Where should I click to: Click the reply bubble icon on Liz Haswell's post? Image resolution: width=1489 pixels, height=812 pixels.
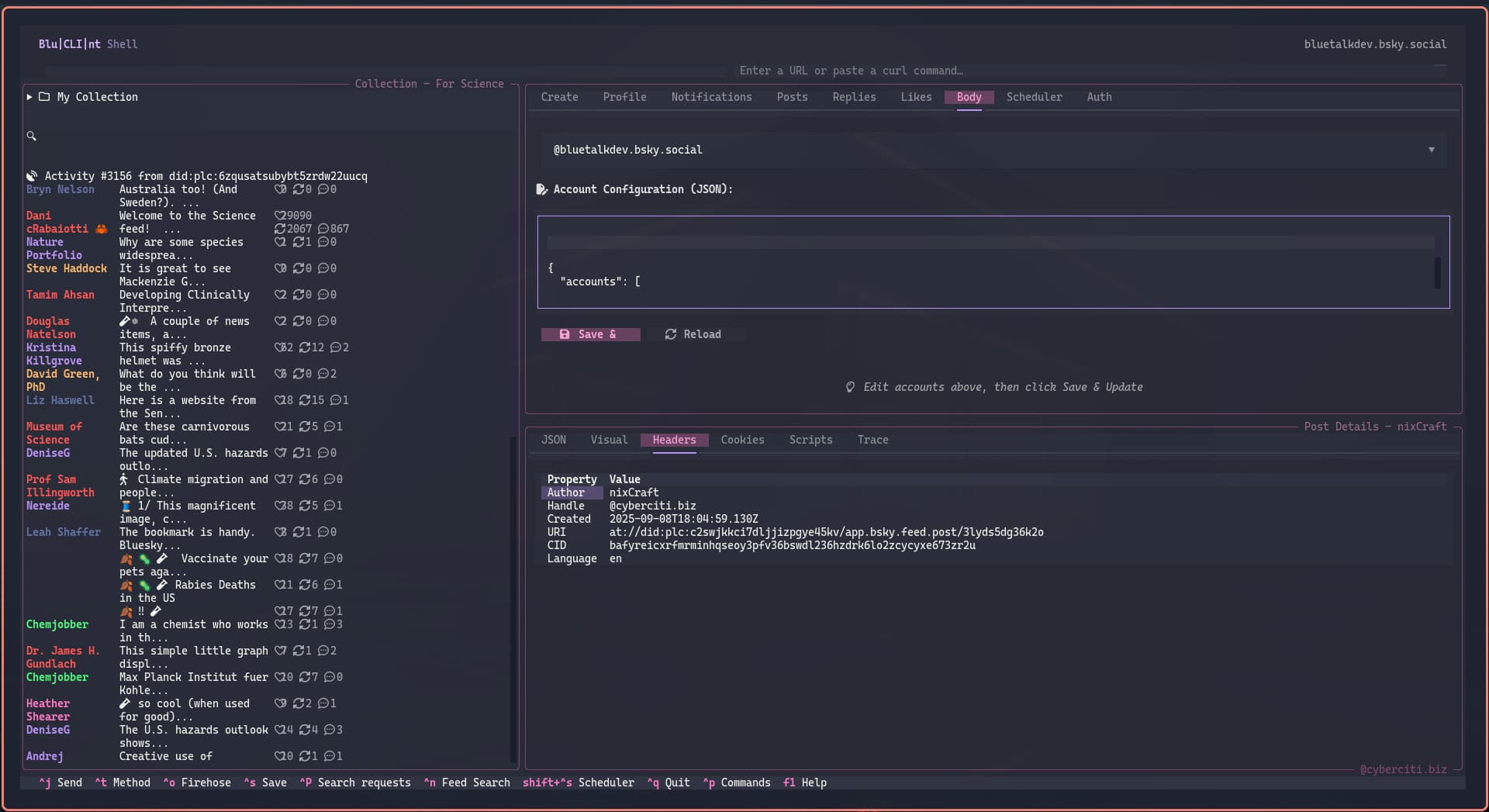click(x=335, y=400)
